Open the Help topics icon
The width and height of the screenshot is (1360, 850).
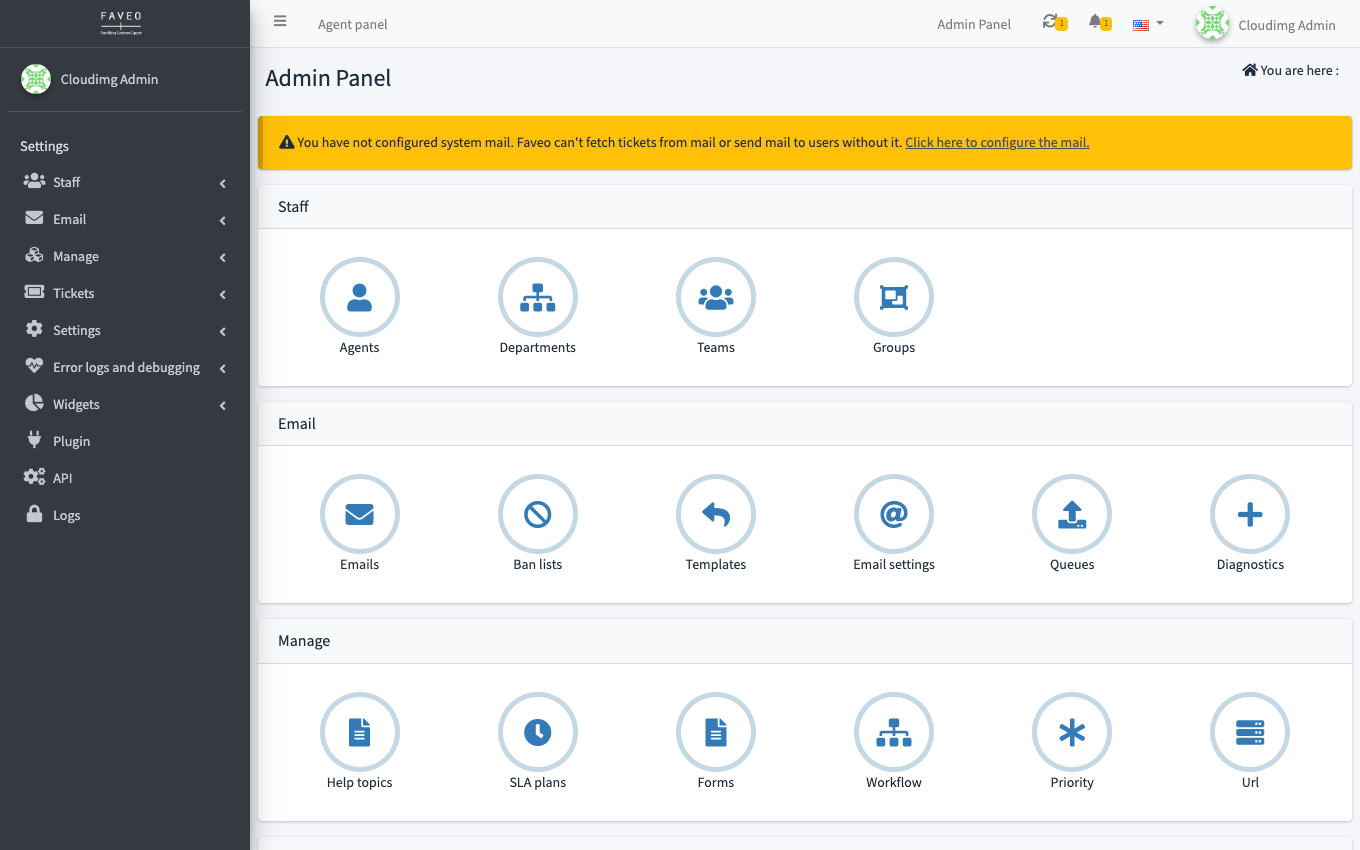coord(359,732)
